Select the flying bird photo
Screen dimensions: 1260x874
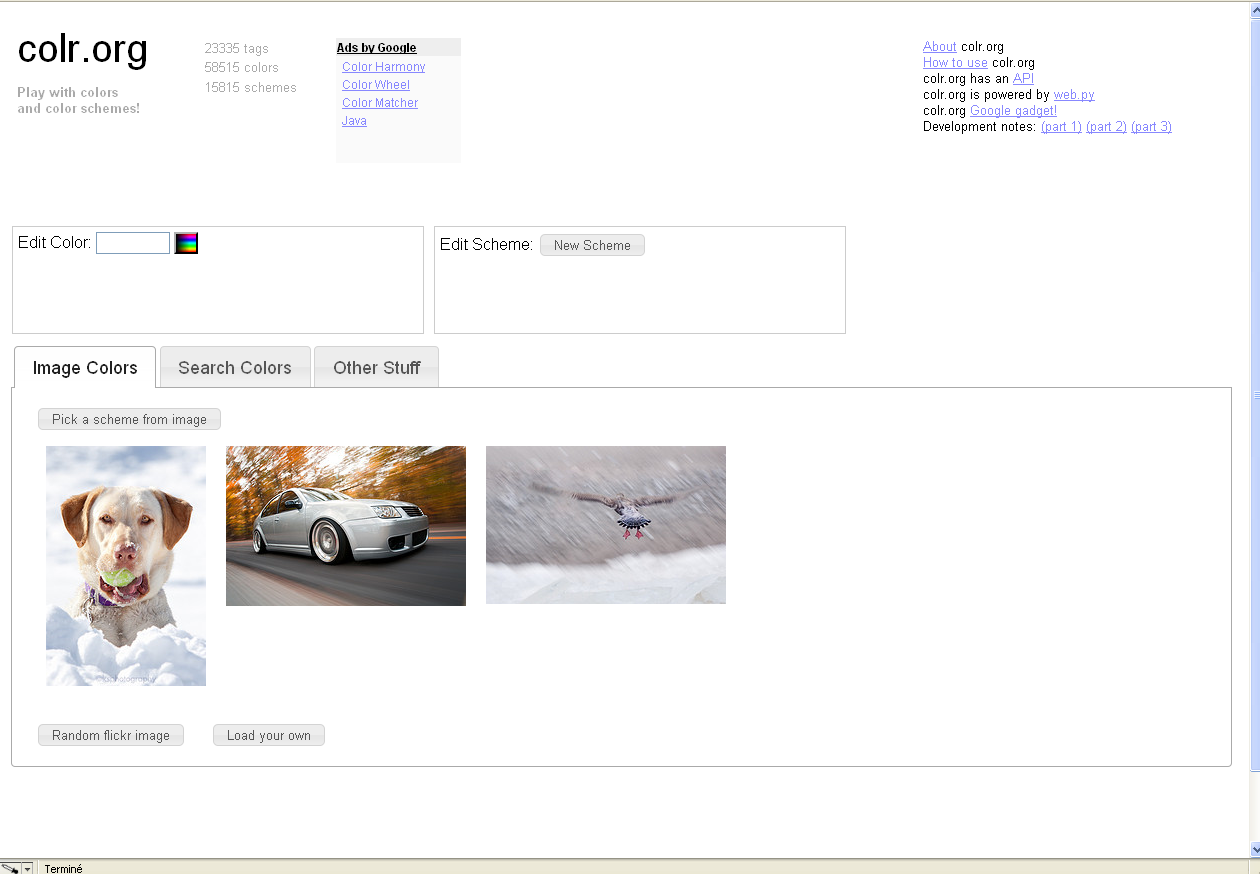coord(606,525)
